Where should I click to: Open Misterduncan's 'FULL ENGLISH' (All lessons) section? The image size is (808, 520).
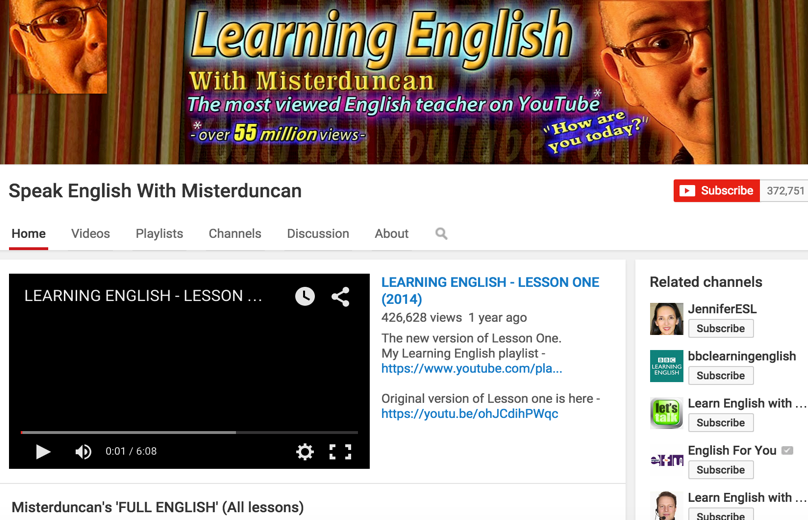(158, 507)
